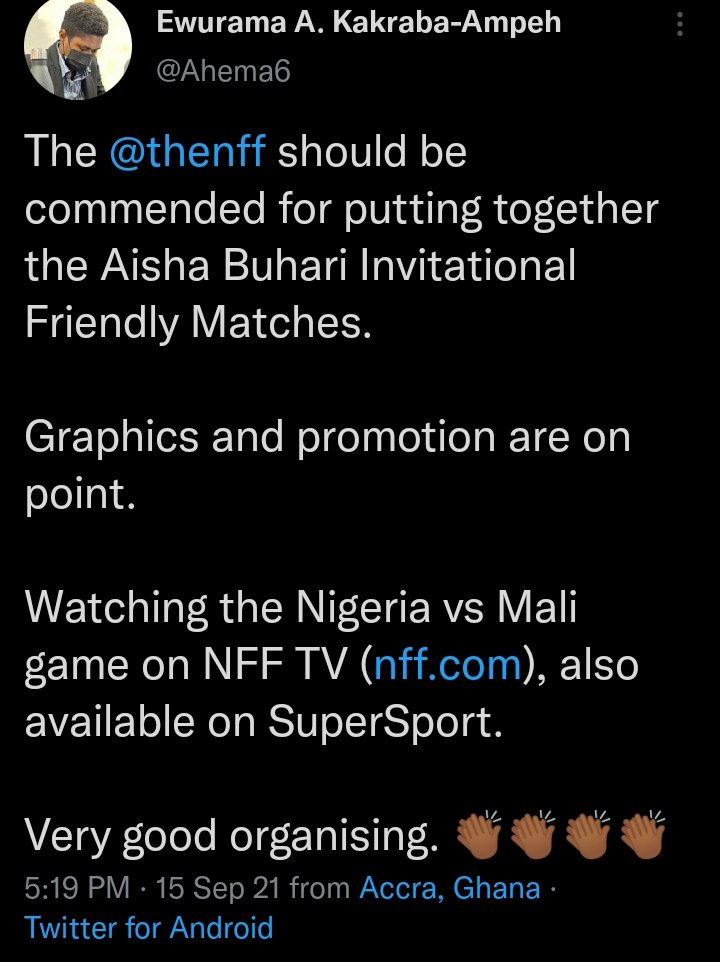Open Ewurama A. Kakraba-Ampeh's profile name

pos(359,25)
